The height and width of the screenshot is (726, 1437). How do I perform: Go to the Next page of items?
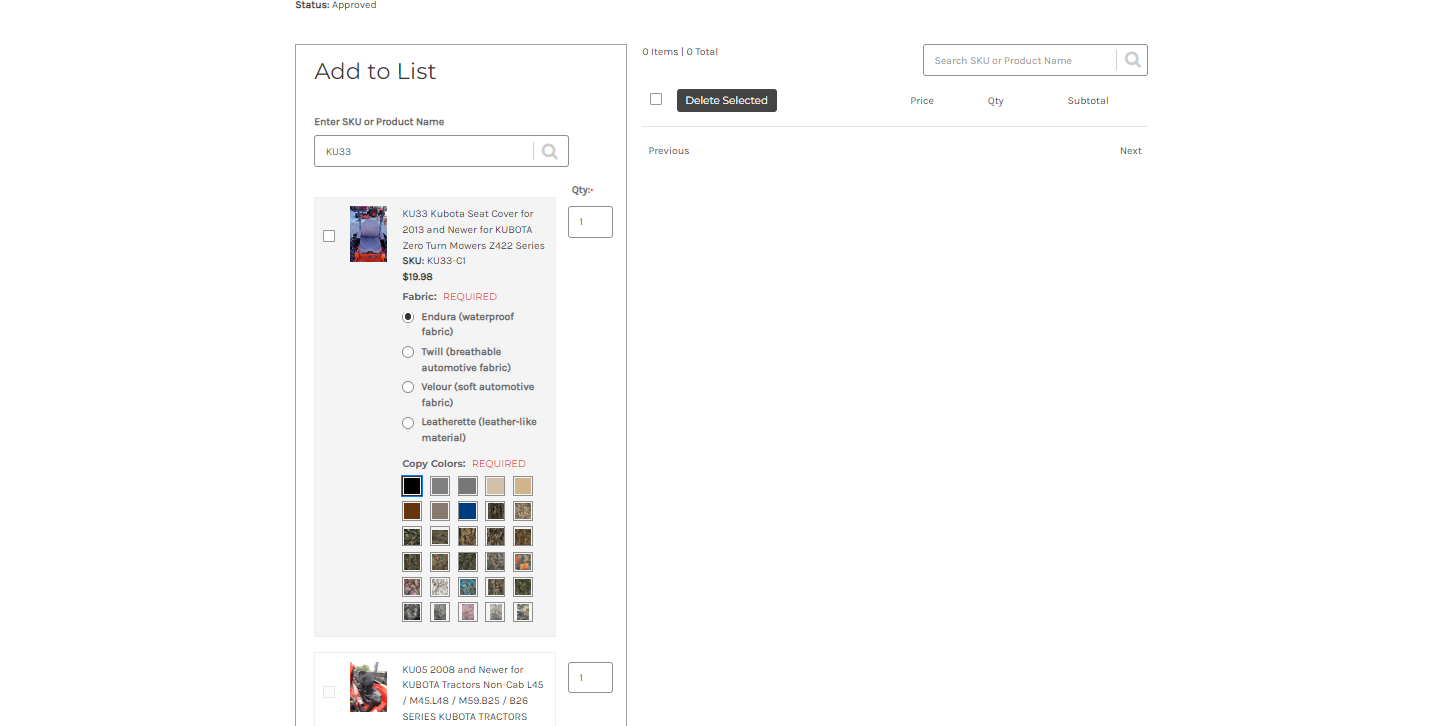click(1130, 151)
